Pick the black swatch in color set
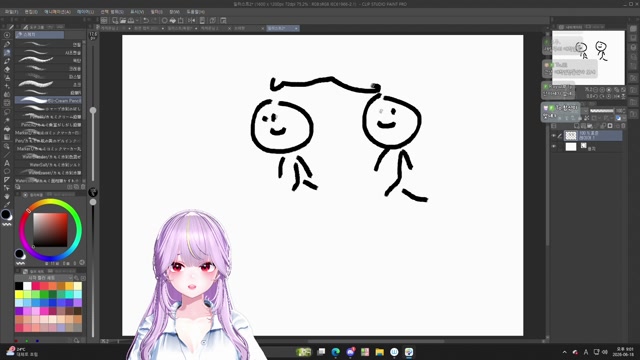 tap(19, 286)
